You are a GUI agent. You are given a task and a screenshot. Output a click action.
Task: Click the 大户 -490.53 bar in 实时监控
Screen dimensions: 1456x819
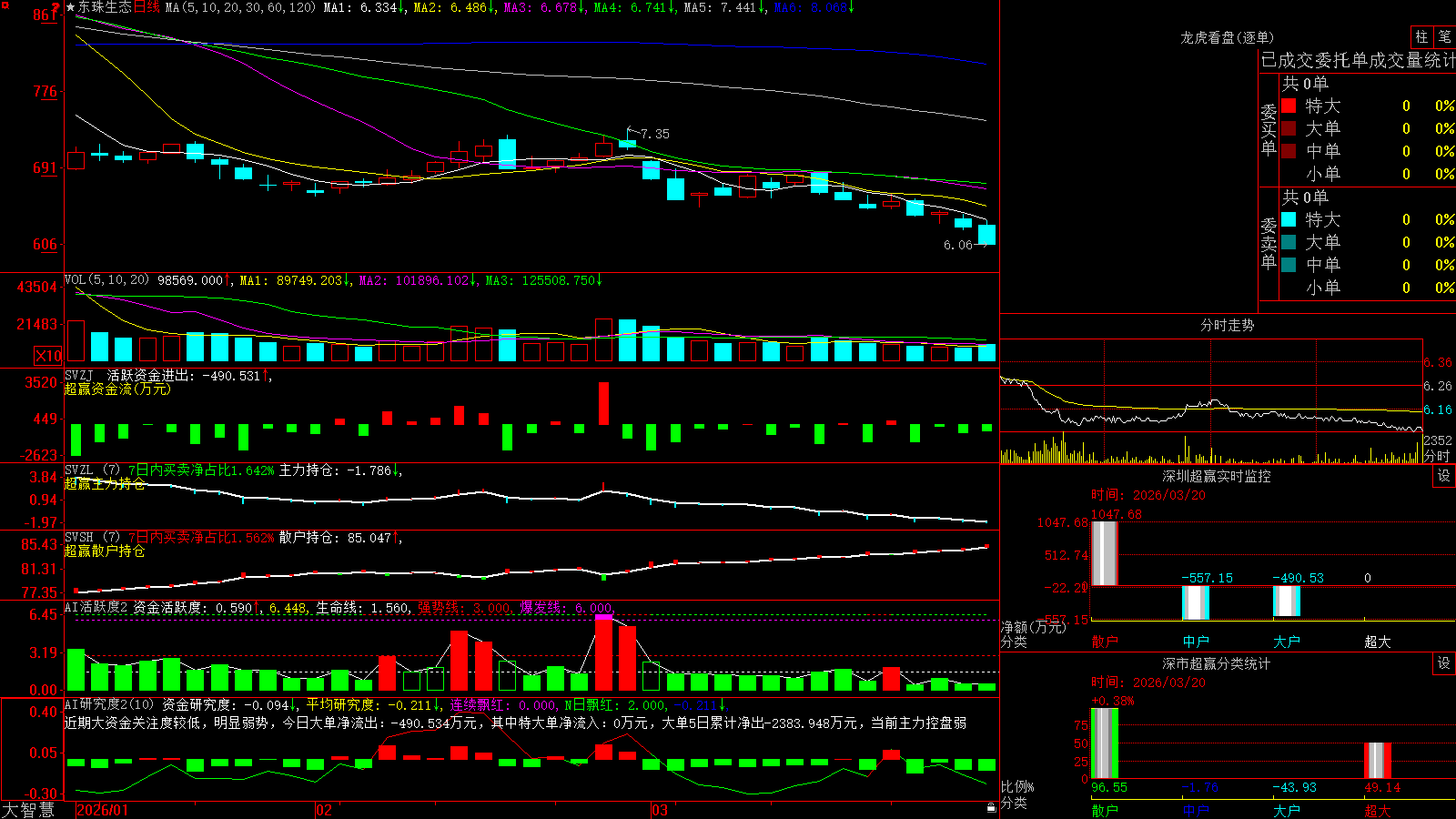pos(1287,601)
